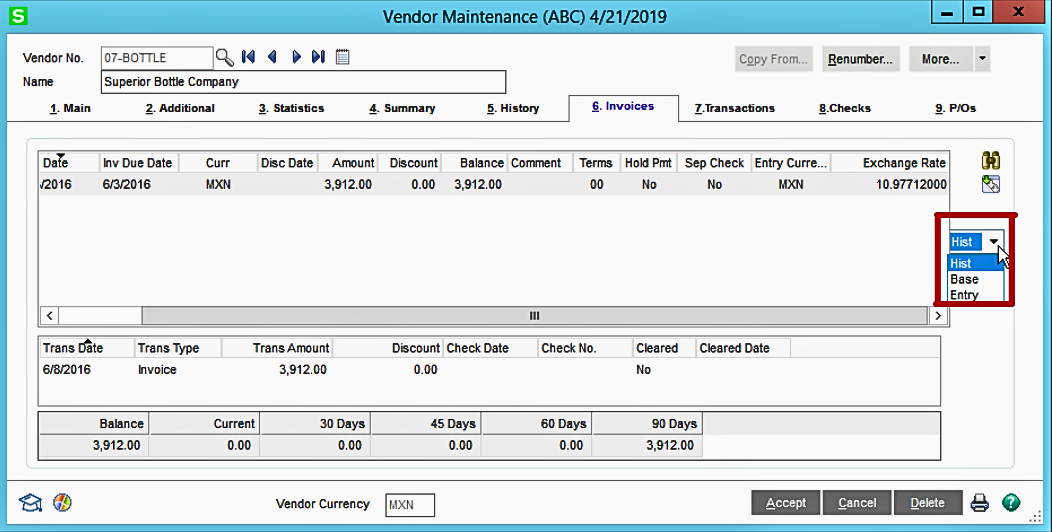
Task: Click the printer icon
Action: (980, 503)
